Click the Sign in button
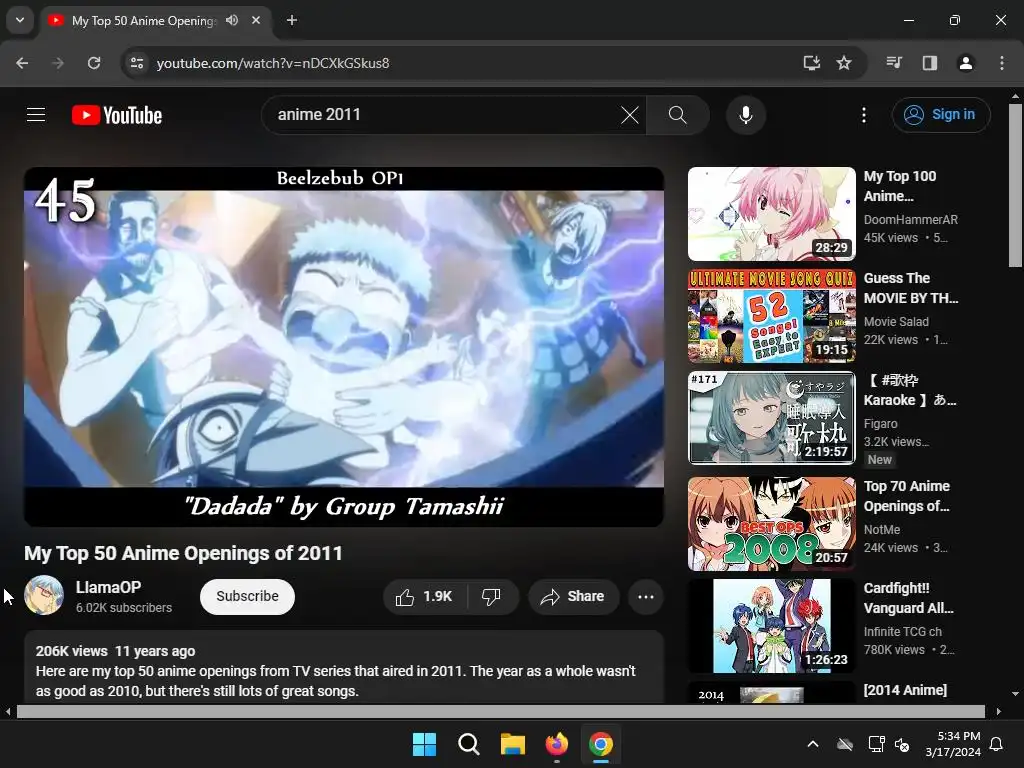This screenshot has height=768, width=1024. 940,115
